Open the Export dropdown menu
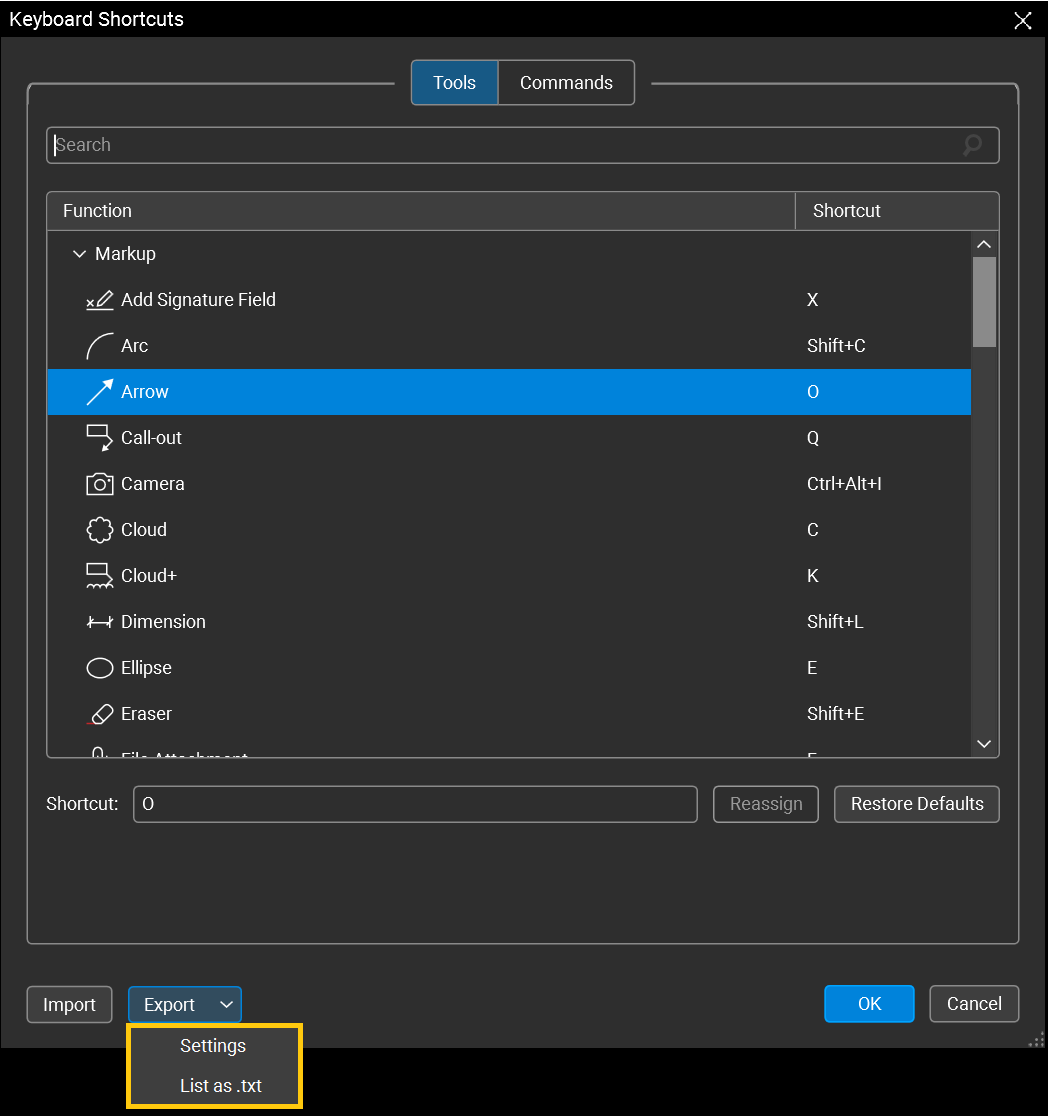Viewport: 1048px width, 1116px height. (x=184, y=1004)
